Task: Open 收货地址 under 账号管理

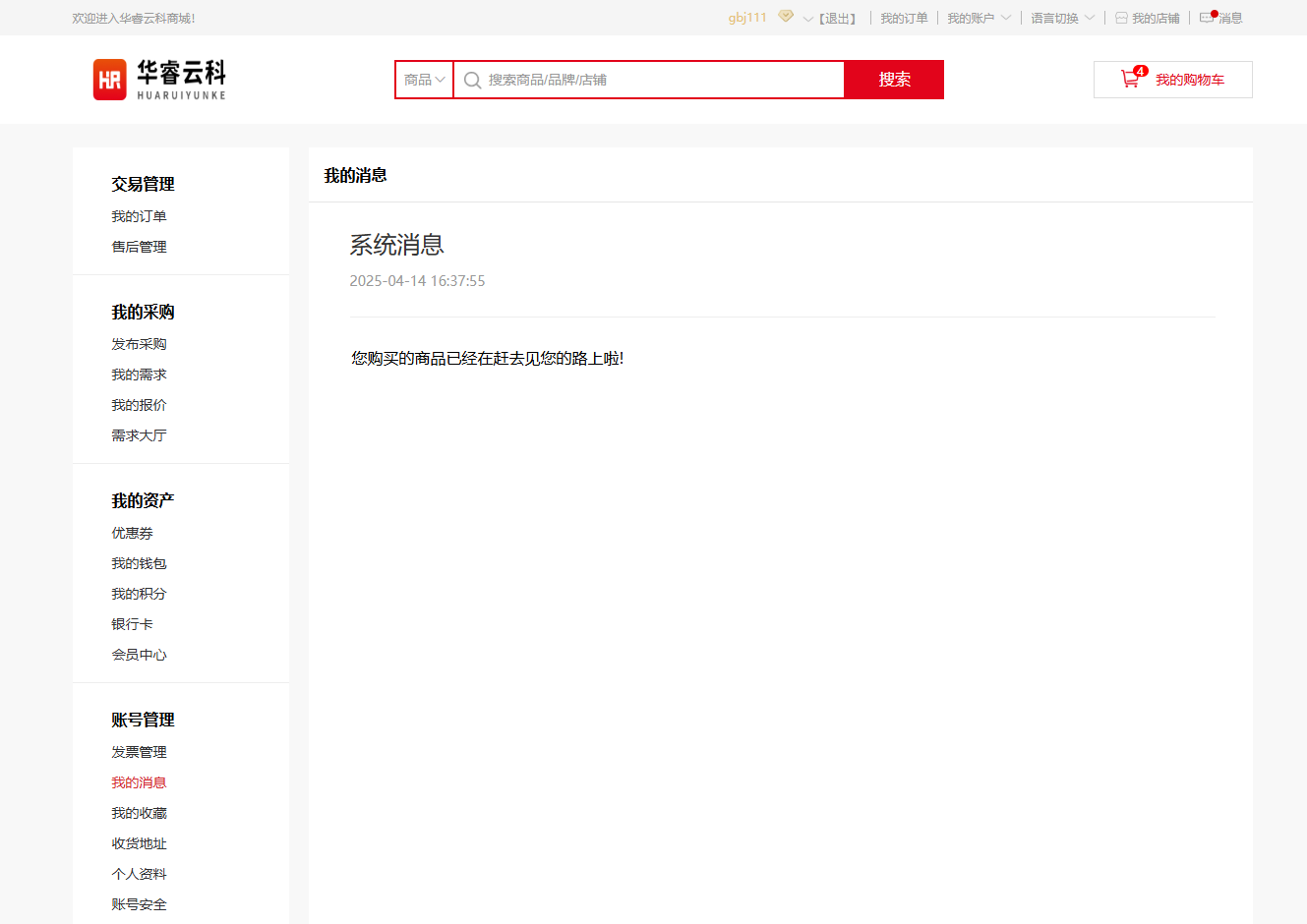Action: point(139,843)
